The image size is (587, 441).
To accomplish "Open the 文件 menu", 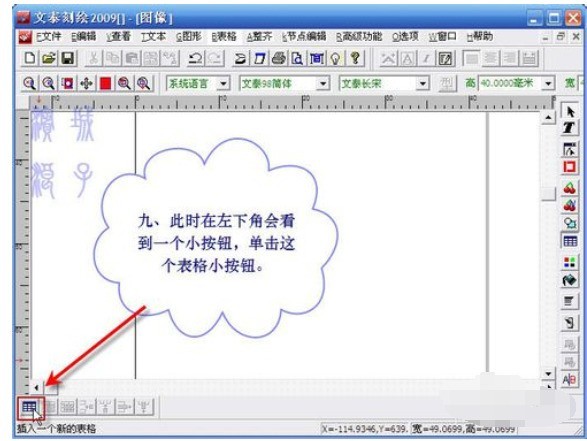I will [49, 36].
